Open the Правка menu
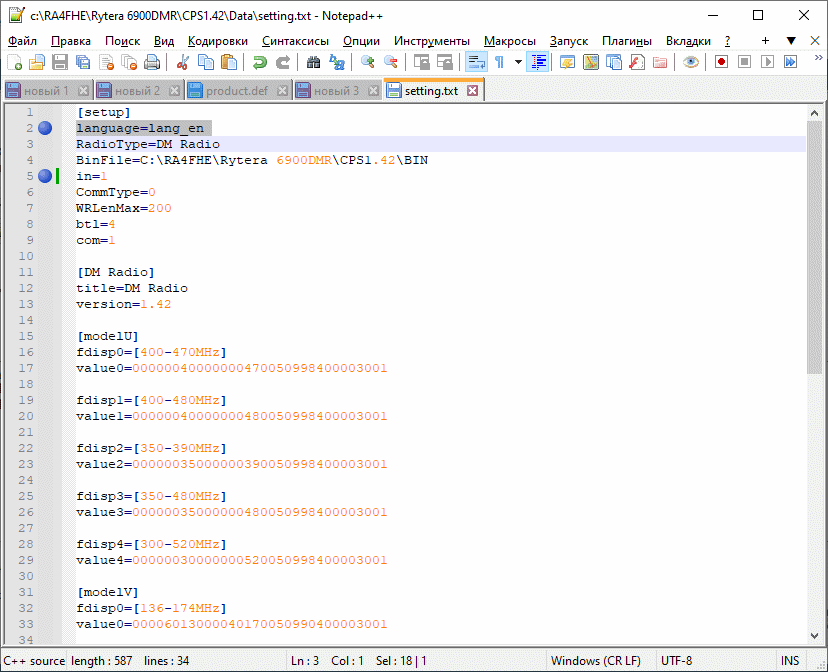828x672 pixels. tap(71, 41)
